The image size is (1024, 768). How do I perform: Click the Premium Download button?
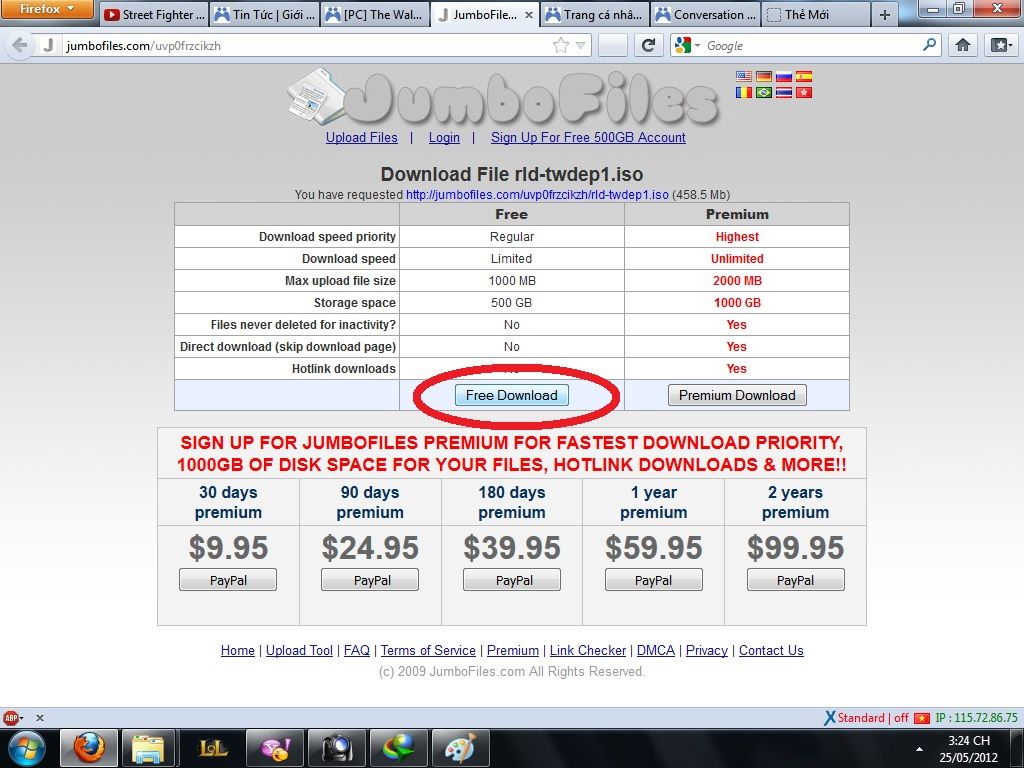click(737, 395)
